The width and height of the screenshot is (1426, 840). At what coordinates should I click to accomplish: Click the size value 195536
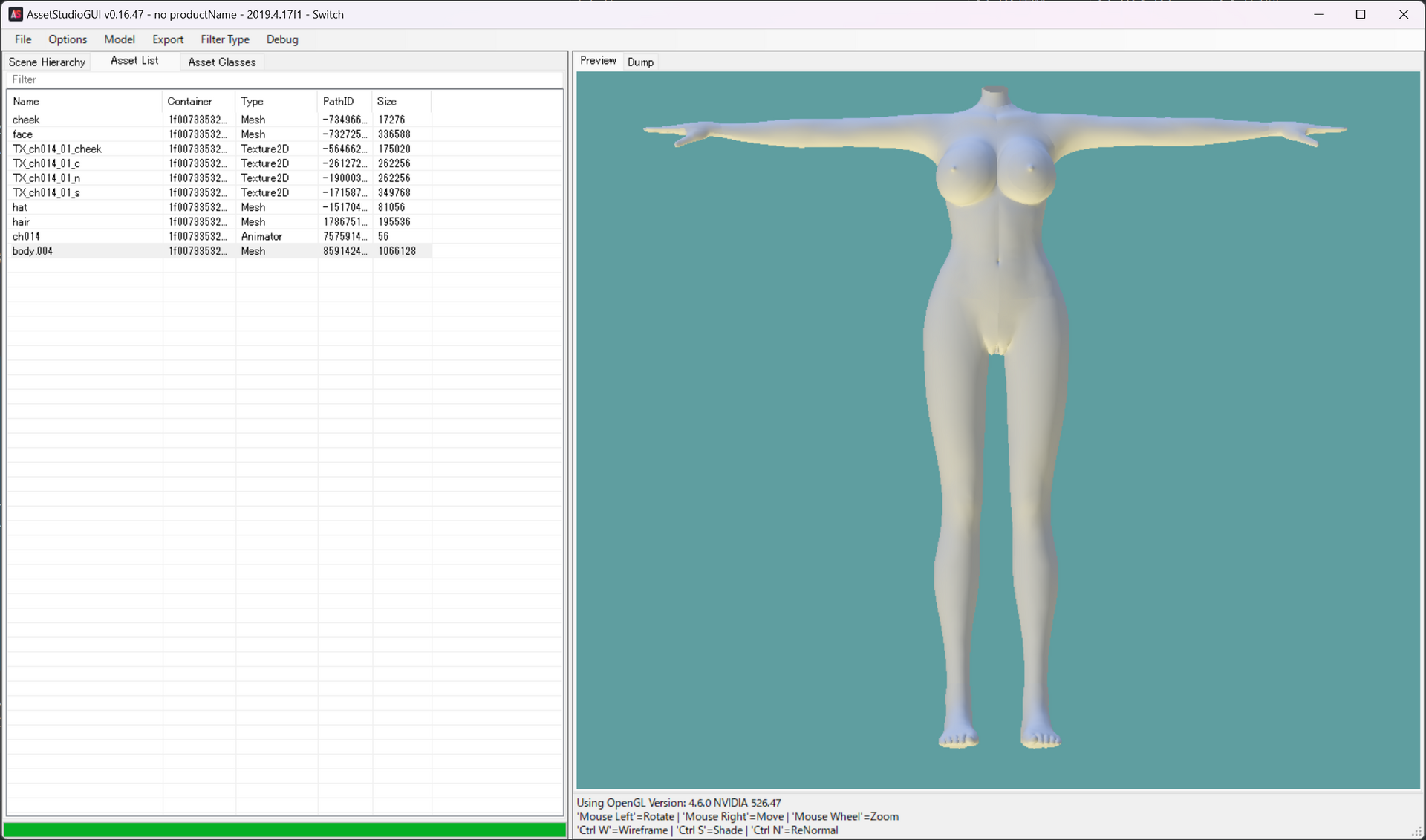[394, 222]
